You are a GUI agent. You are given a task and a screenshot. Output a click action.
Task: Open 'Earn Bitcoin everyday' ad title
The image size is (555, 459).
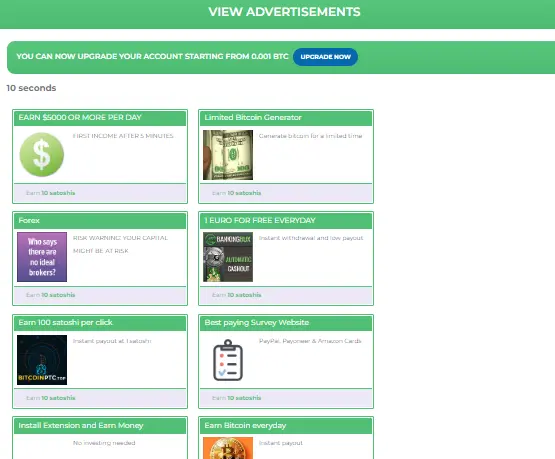pos(245,425)
